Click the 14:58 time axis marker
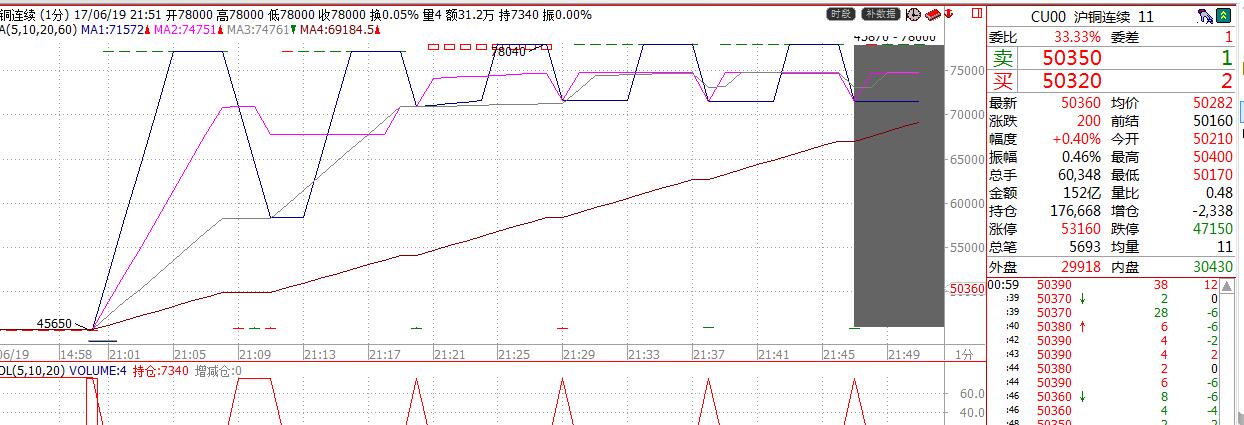 [x=75, y=354]
